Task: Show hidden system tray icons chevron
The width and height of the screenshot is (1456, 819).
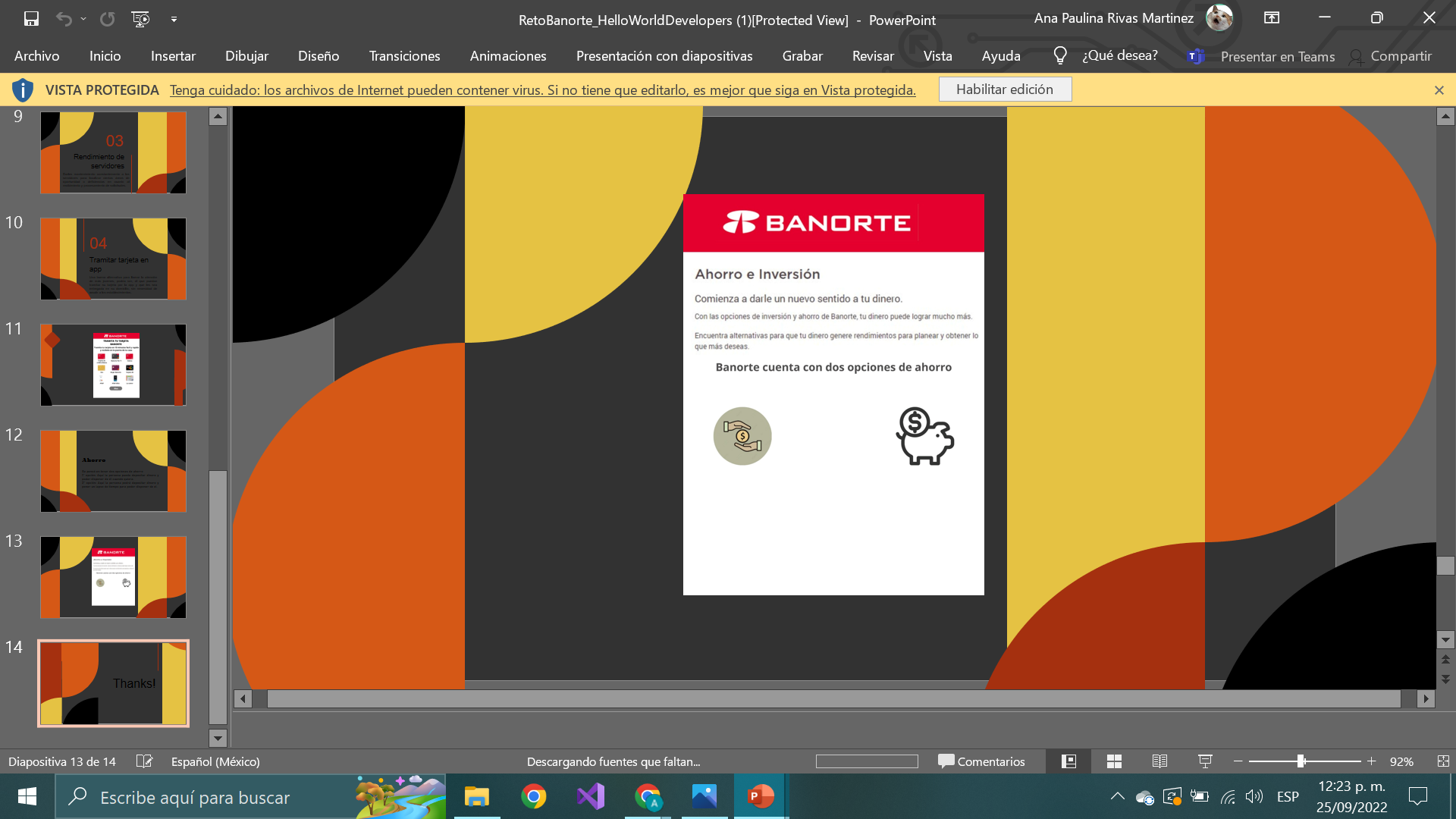Action: click(1117, 796)
